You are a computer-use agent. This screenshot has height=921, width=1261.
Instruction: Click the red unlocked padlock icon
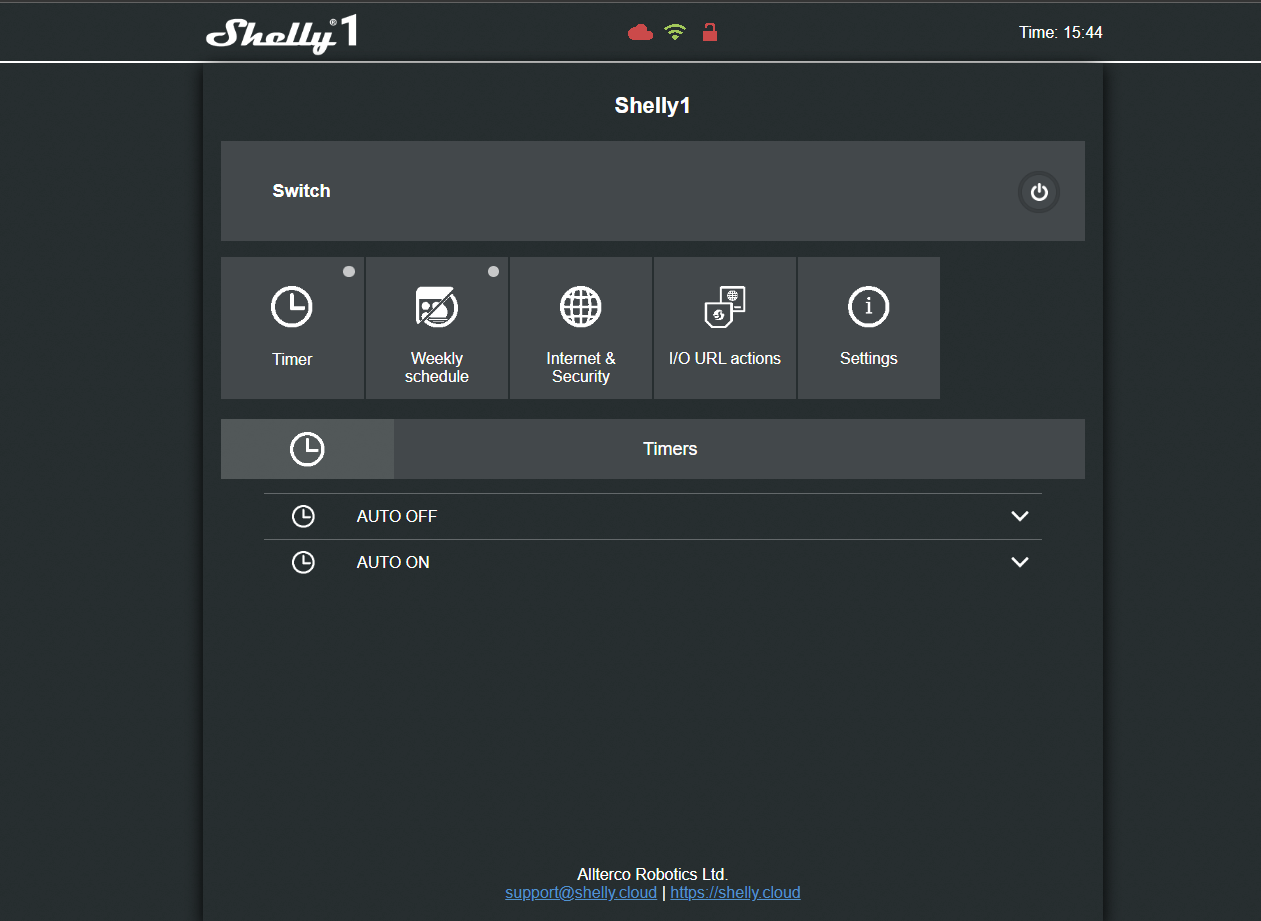tap(710, 32)
